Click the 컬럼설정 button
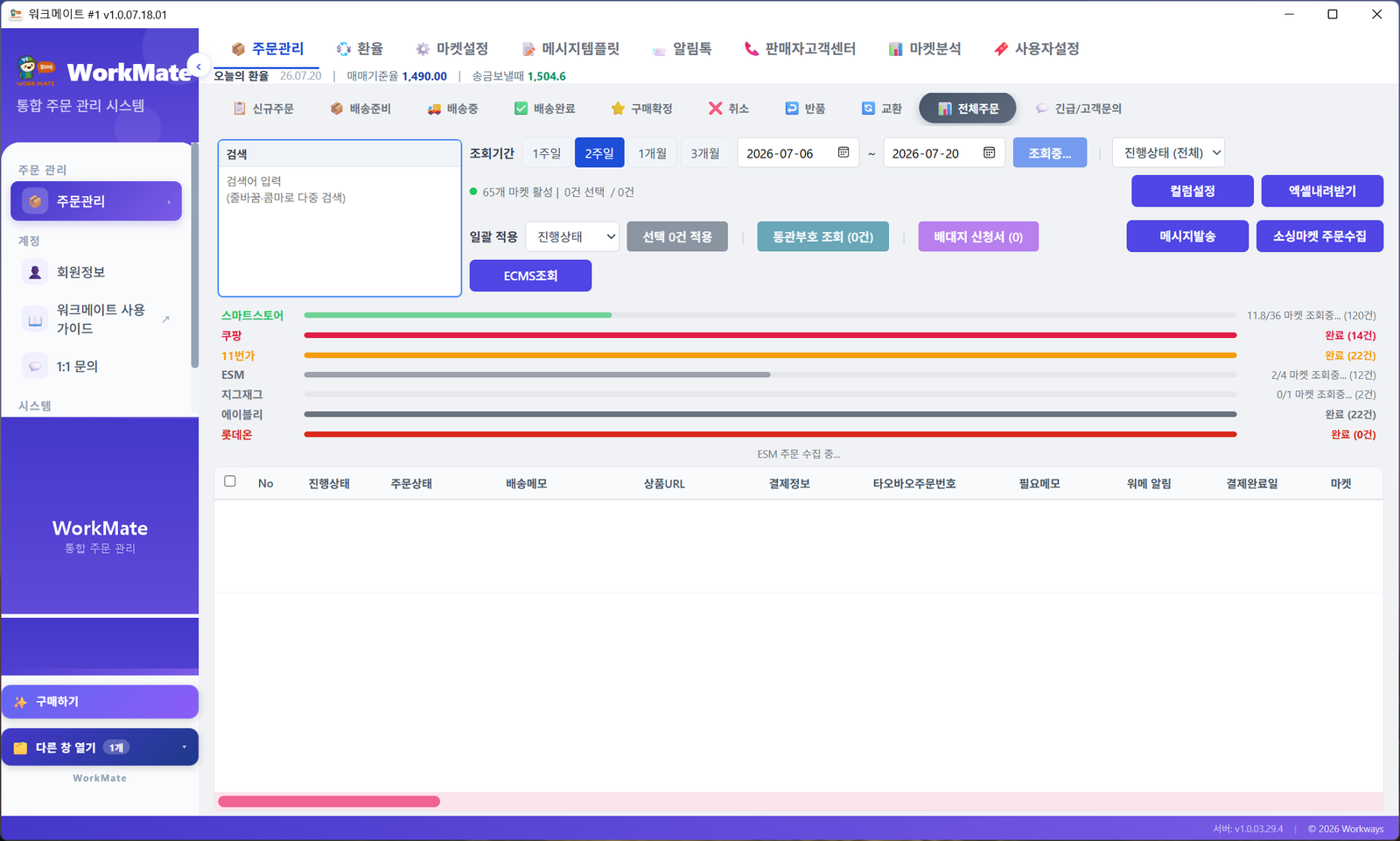The image size is (1400, 841). click(x=1193, y=191)
